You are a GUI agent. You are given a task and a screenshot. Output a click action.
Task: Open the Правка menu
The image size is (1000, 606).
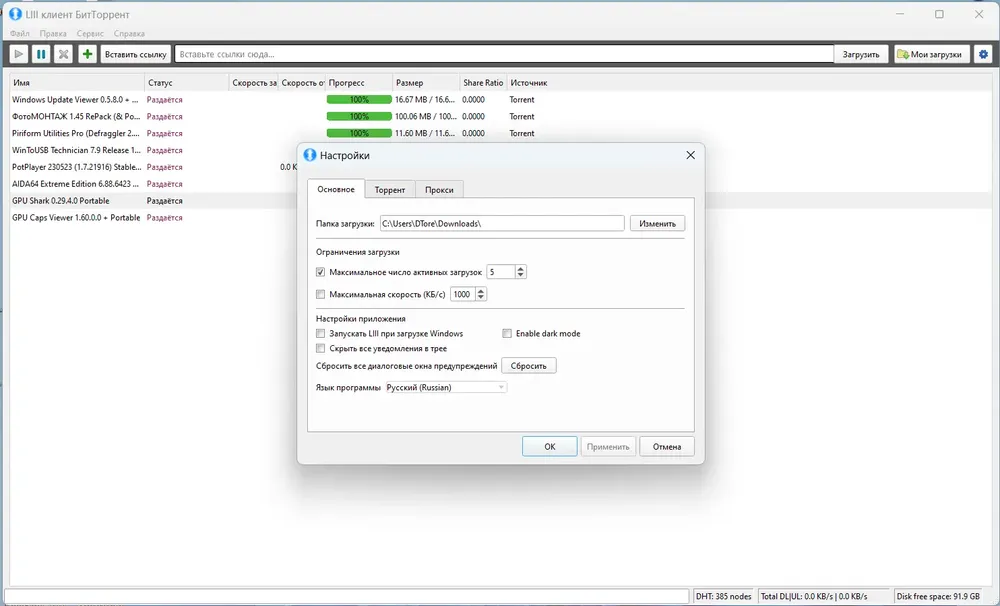click(53, 33)
